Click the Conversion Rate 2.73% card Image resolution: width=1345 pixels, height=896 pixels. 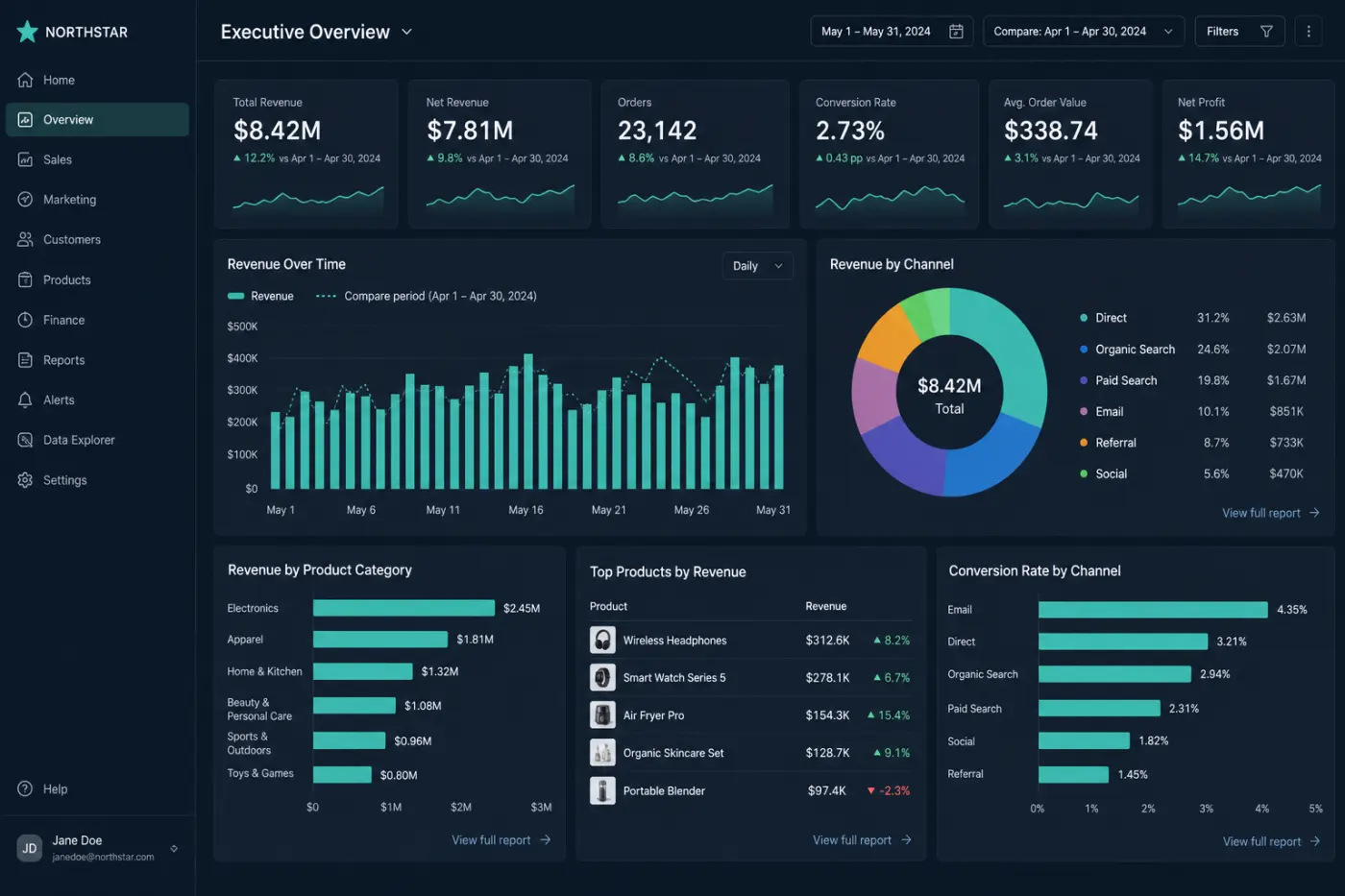click(889, 155)
